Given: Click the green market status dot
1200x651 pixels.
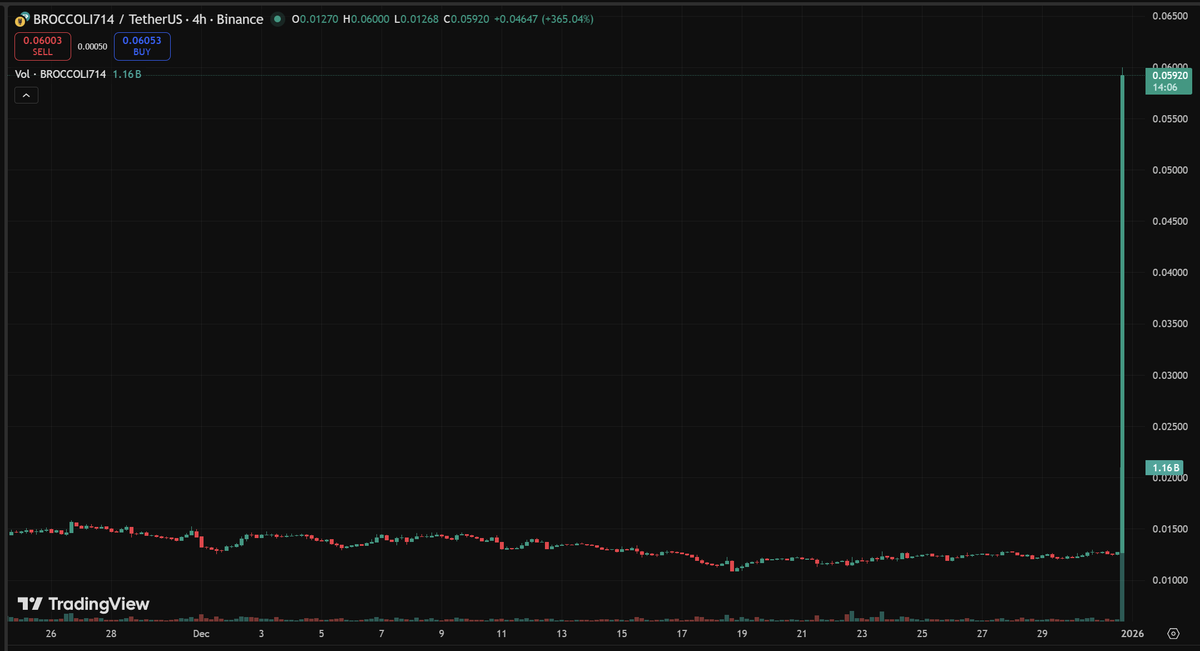Looking at the screenshot, I should click(277, 20).
